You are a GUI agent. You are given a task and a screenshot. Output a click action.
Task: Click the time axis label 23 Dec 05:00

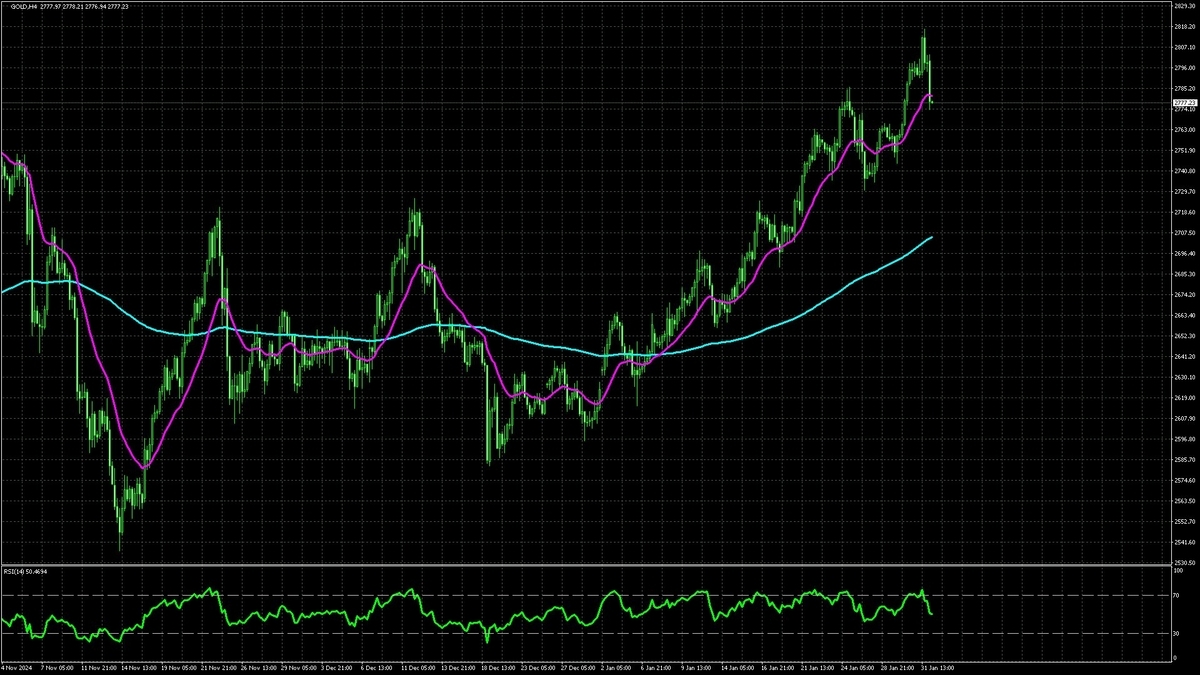[x=538, y=667]
